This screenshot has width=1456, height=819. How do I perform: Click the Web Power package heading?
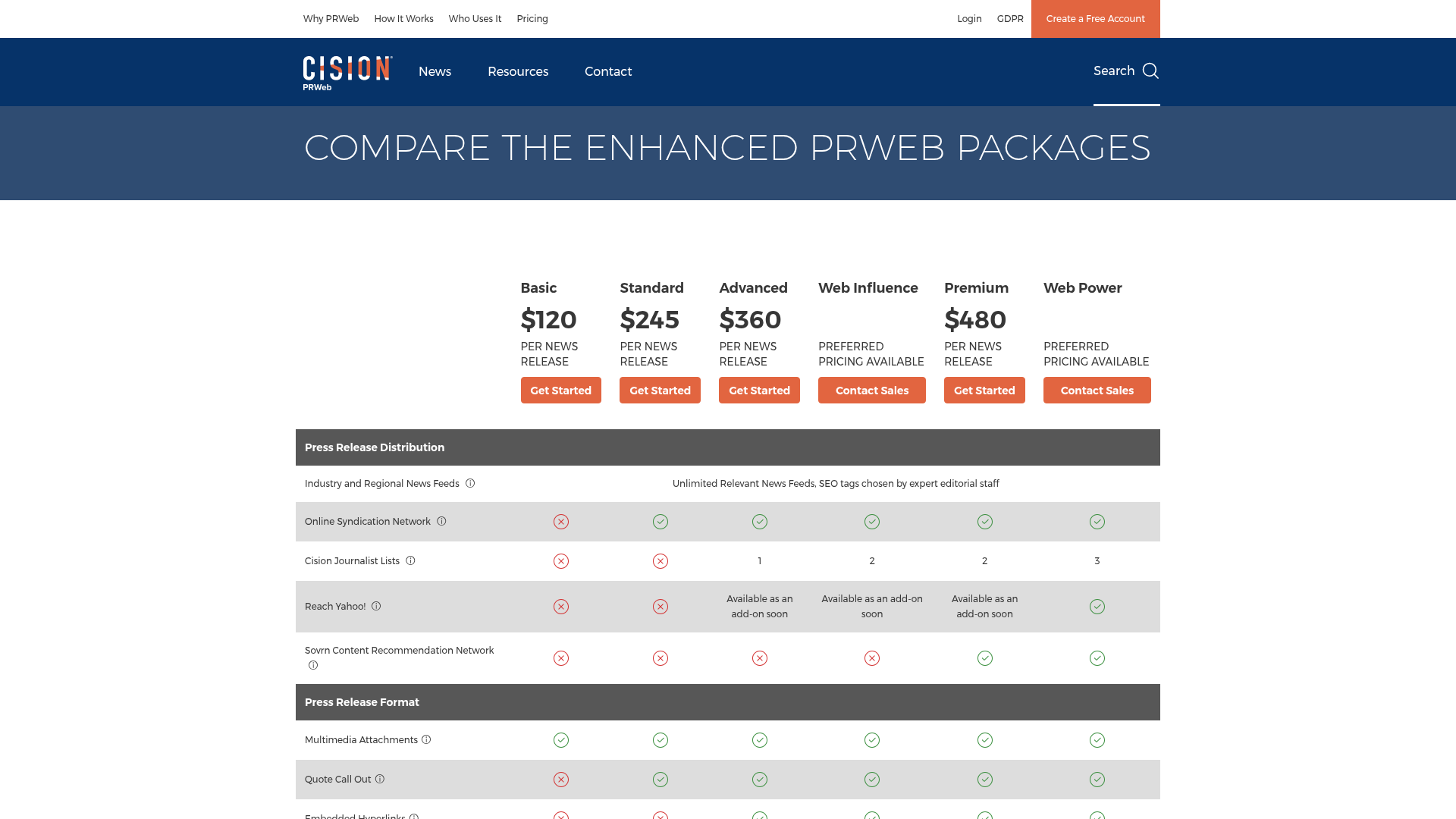1083,288
